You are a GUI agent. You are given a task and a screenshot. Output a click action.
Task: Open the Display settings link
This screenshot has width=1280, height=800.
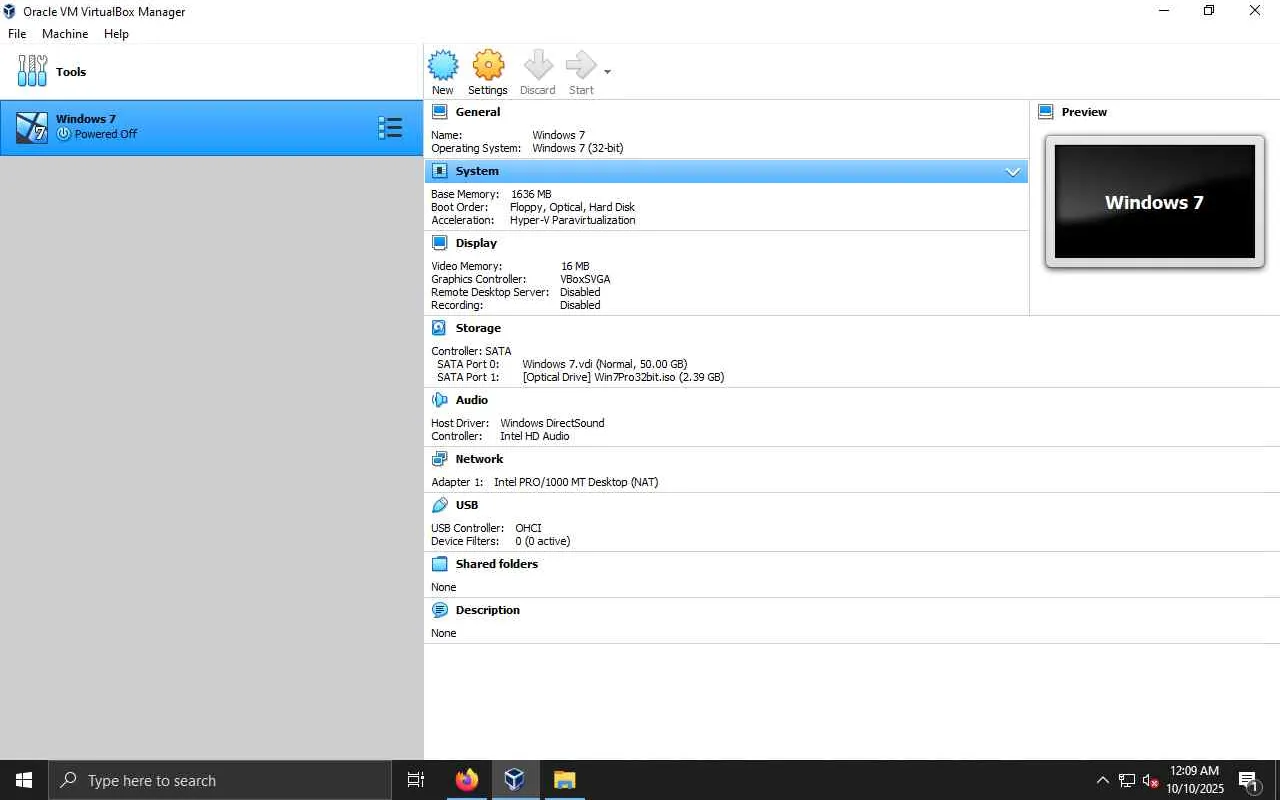coord(476,243)
